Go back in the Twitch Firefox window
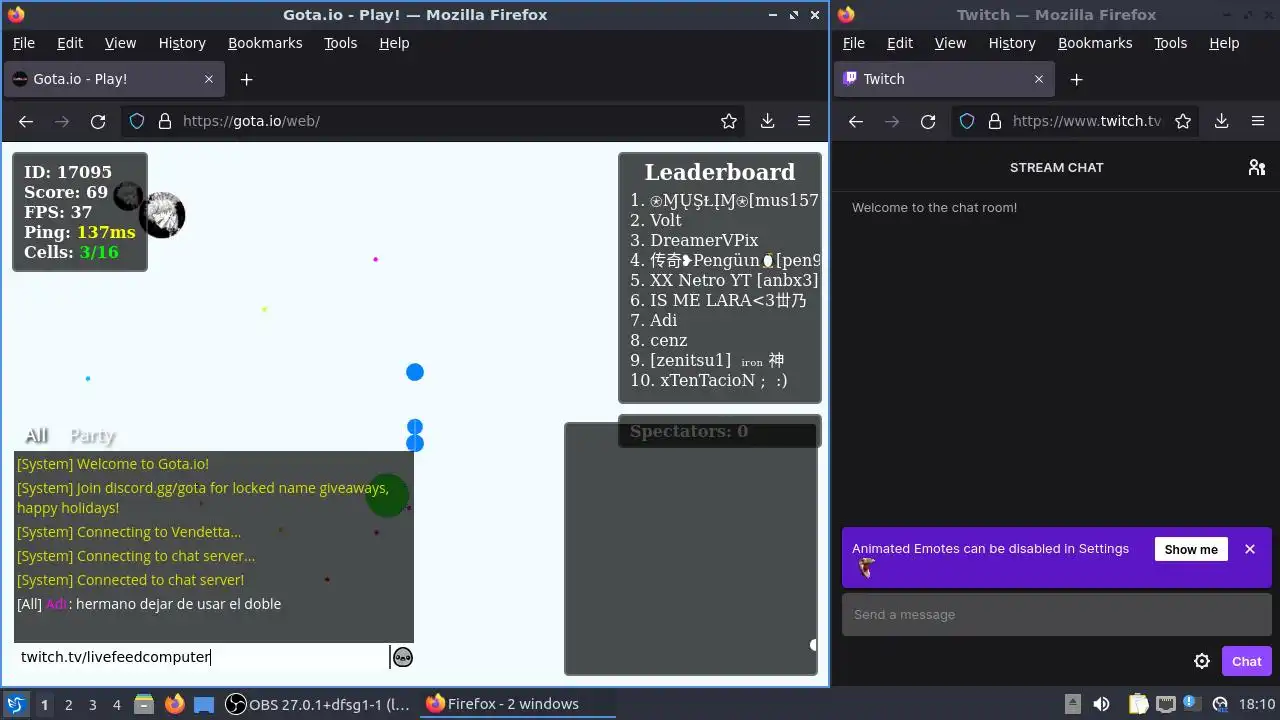 856,121
